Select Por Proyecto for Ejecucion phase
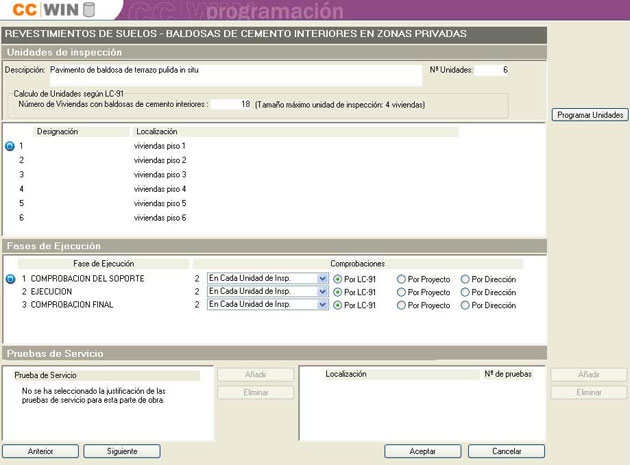The width and height of the screenshot is (630, 465). click(401, 292)
